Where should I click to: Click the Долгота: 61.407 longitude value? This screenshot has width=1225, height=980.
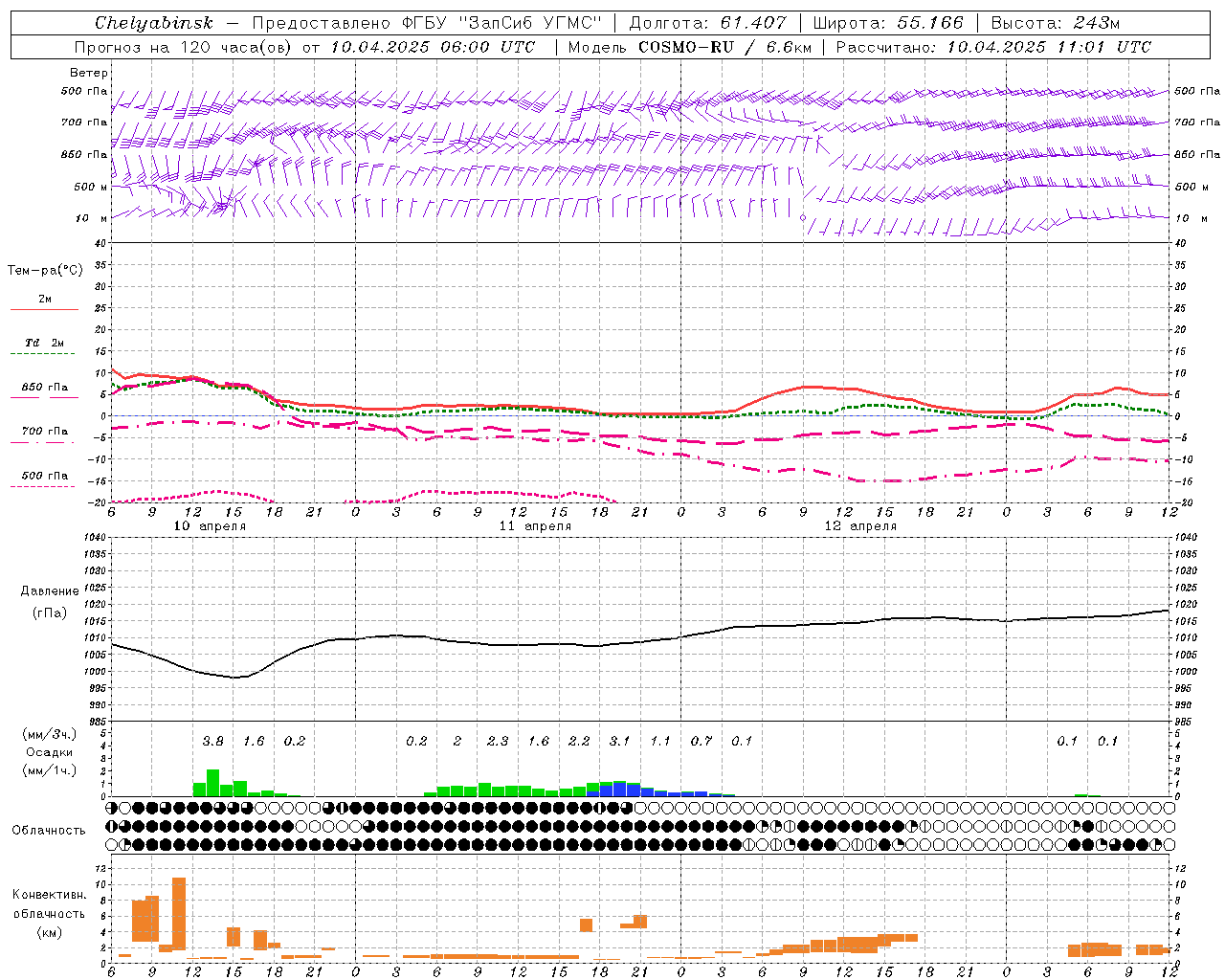707,23
